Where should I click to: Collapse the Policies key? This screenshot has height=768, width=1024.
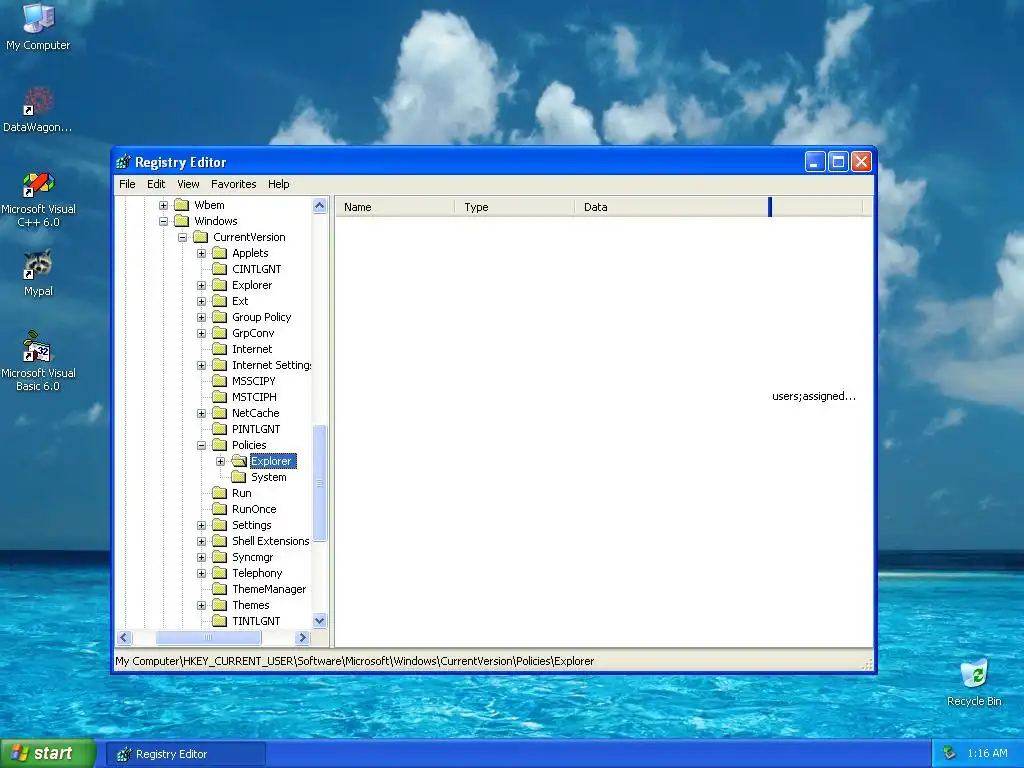click(201, 445)
